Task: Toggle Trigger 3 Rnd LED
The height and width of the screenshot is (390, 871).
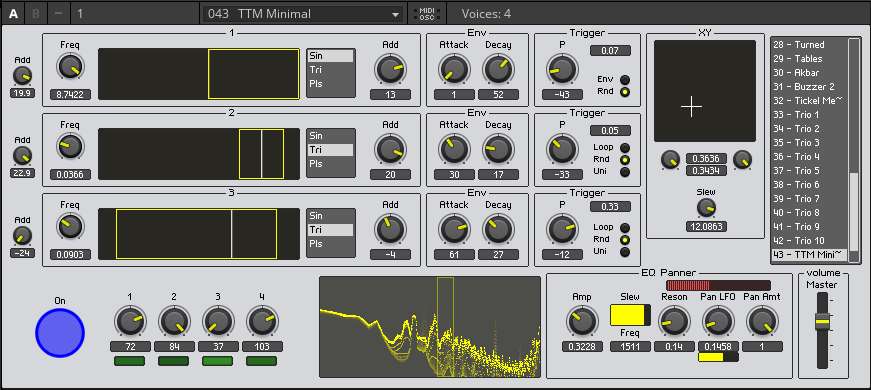Action: pyautogui.click(x=625, y=239)
